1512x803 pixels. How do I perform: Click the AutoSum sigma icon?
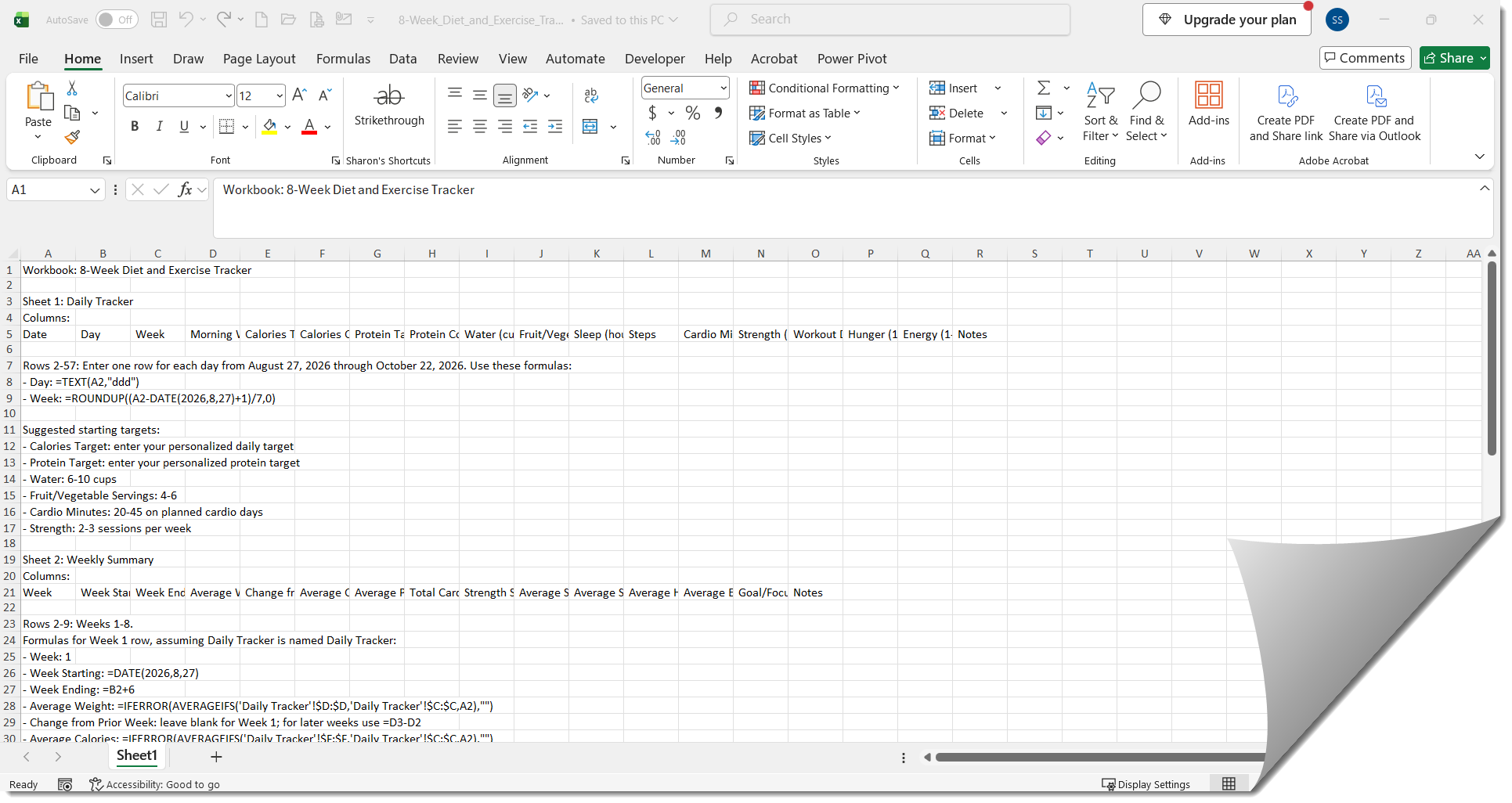coord(1044,88)
